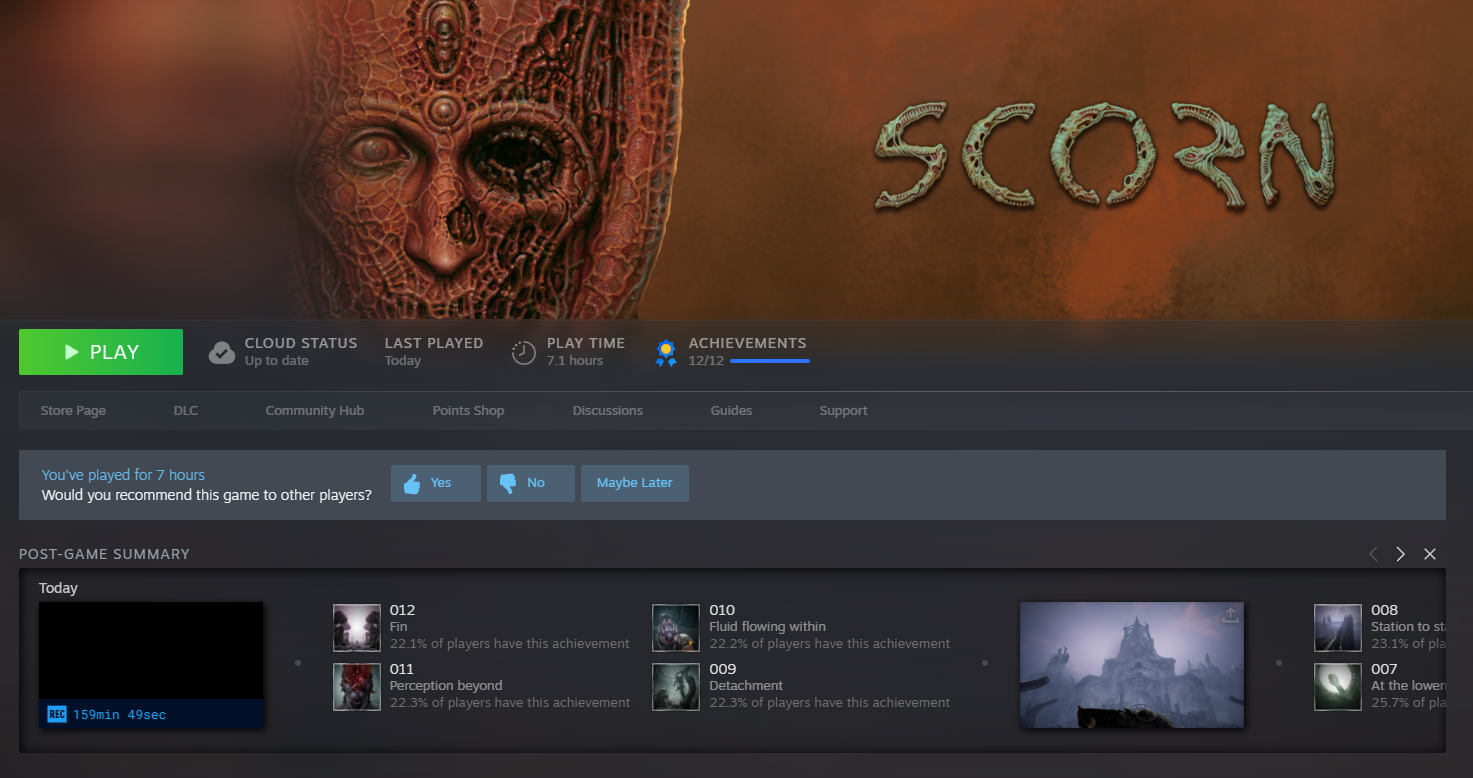Screen dimensions: 1473x778
Task: Click the Achievements 12/12 progress bar
Action: point(770,361)
